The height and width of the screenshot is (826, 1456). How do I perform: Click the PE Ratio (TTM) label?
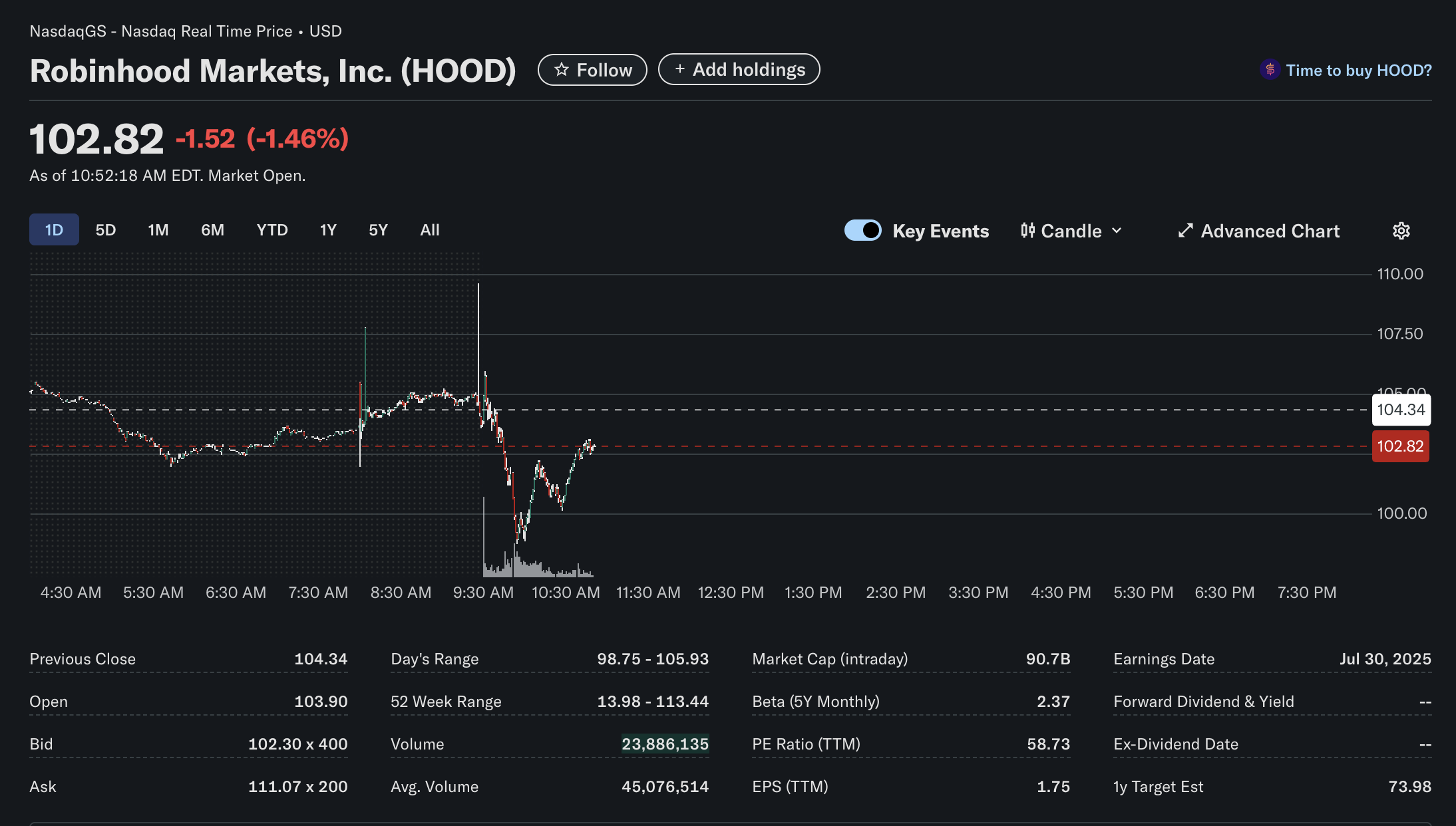[x=806, y=744]
